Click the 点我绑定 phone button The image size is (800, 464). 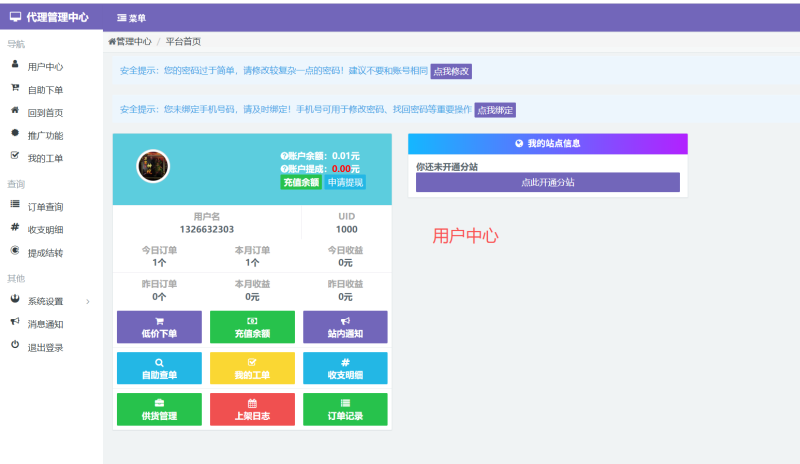495,110
